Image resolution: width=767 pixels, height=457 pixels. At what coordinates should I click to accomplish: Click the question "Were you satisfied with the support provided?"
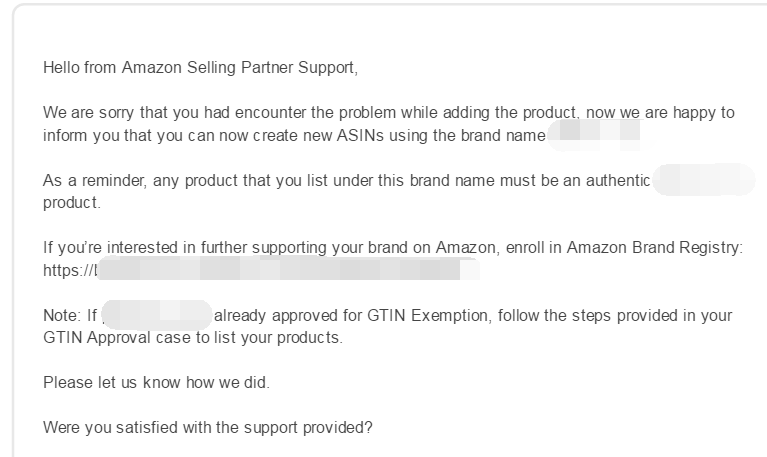(208, 428)
